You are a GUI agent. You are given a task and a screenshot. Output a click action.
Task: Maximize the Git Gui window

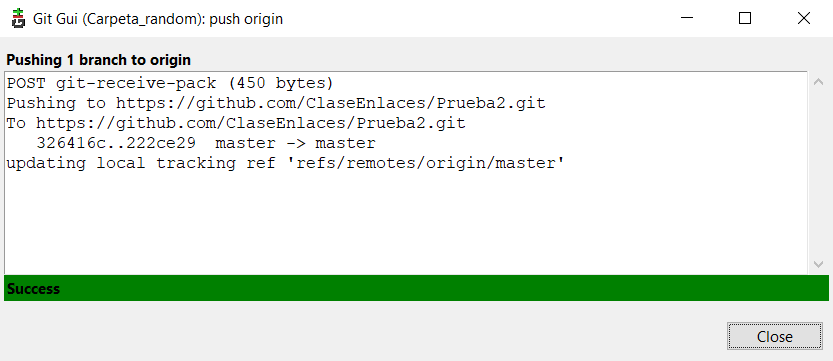click(x=745, y=18)
